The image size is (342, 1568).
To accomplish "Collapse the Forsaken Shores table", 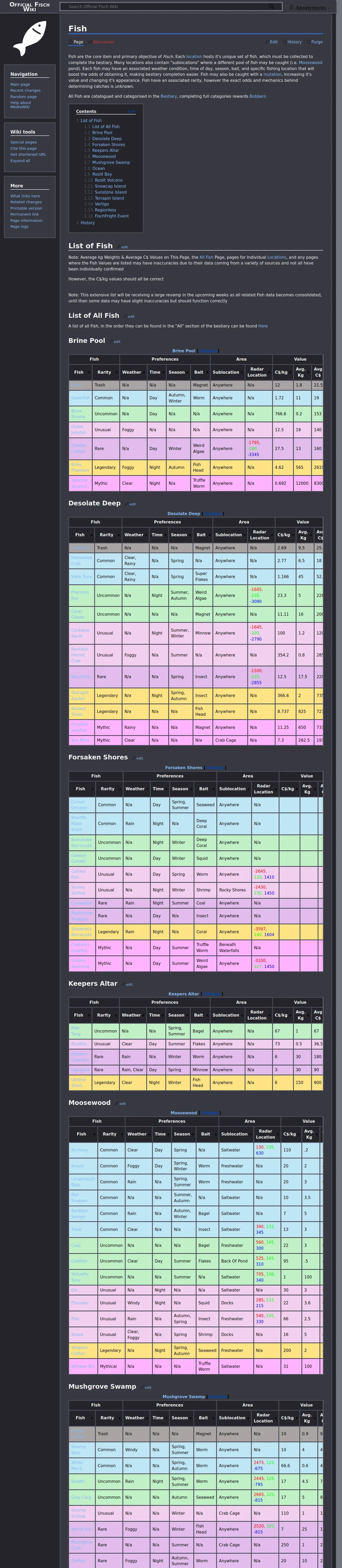I will (x=215, y=768).
